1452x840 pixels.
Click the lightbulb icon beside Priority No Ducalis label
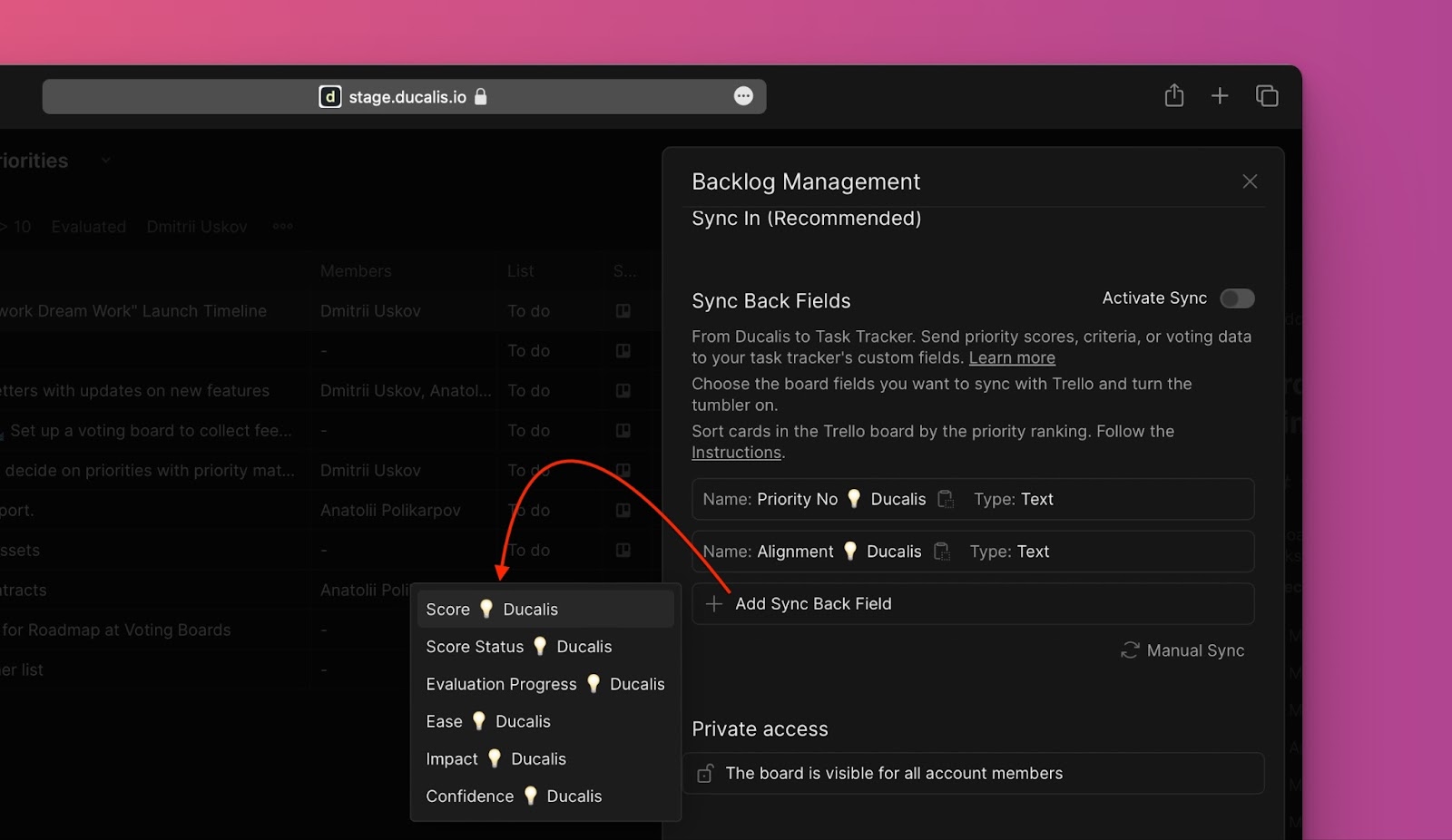point(853,498)
